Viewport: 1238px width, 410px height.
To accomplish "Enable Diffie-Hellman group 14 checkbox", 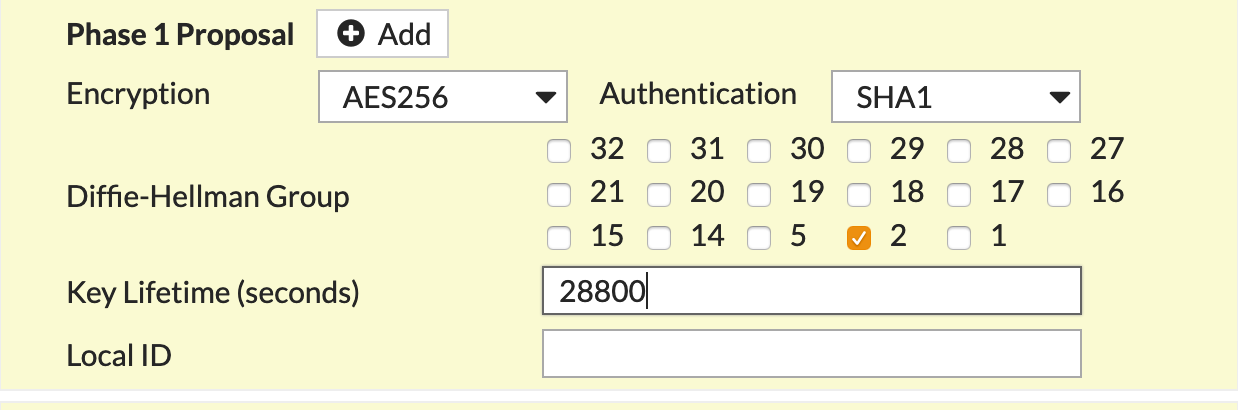I will (x=659, y=238).
